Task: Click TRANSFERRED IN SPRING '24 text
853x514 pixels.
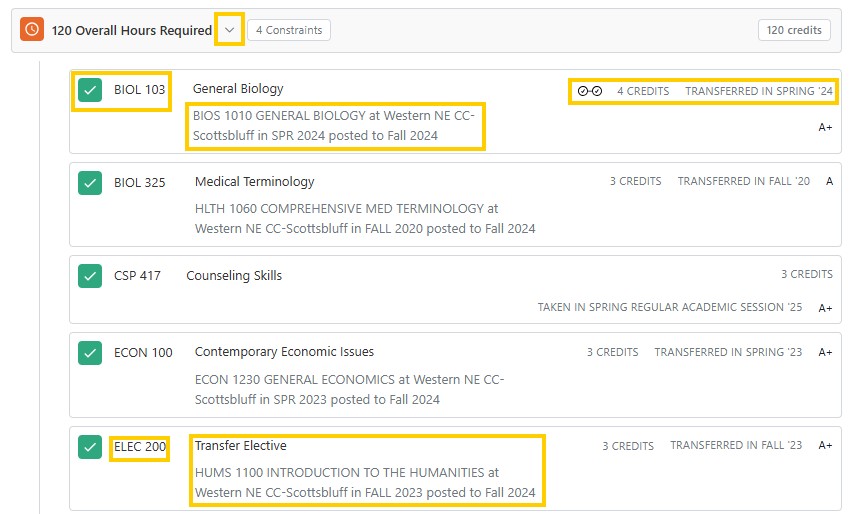Action: (759, 91)
